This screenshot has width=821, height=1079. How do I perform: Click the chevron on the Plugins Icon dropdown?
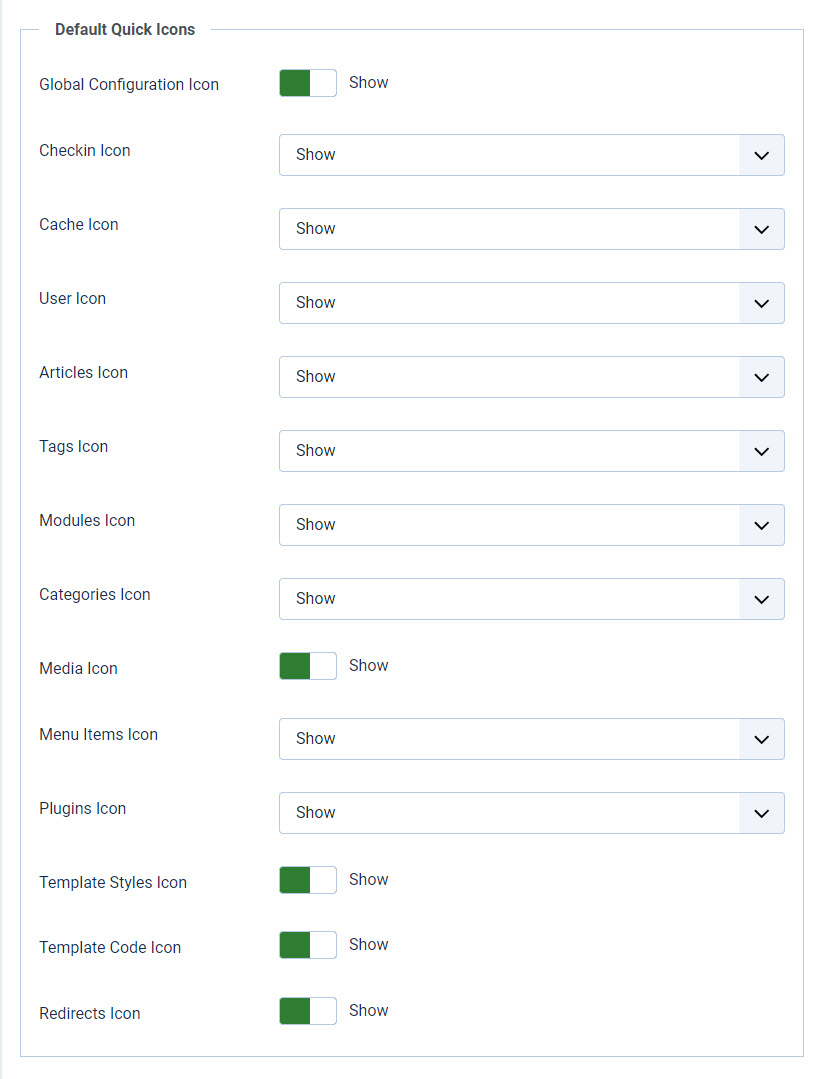pos(761,813)
